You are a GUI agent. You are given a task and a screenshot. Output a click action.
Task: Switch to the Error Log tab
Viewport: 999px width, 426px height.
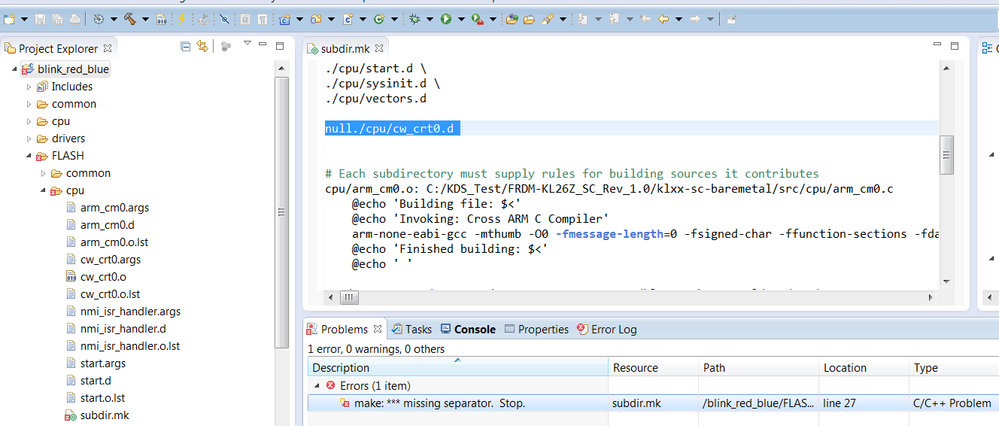607,329
